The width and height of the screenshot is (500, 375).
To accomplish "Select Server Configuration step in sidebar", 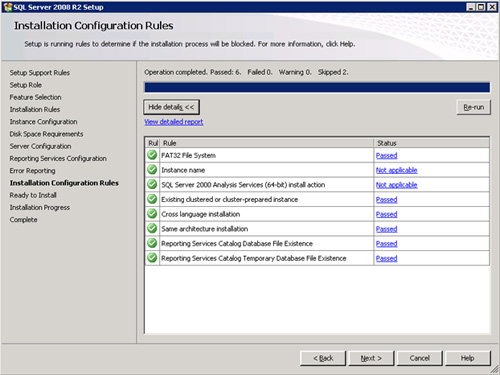I will pyautogui.click(x=40, y=146).
